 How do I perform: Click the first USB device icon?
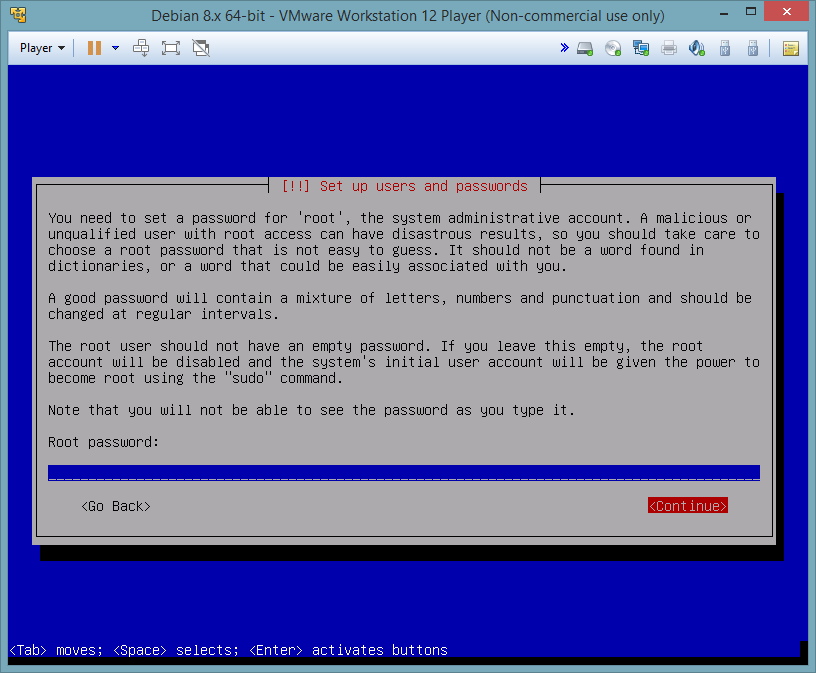pos(725,48)
